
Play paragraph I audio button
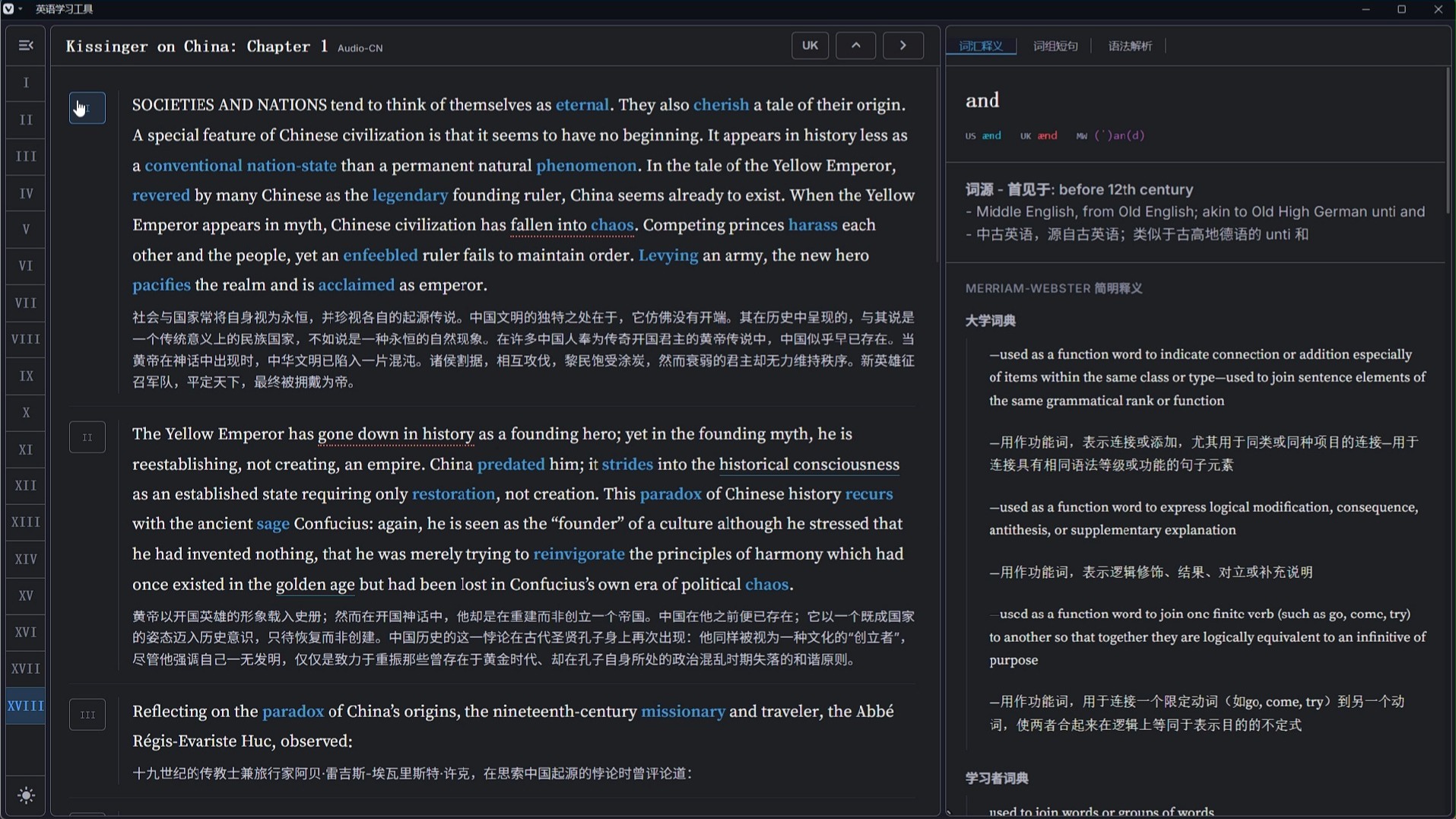[x=87, y=108]
